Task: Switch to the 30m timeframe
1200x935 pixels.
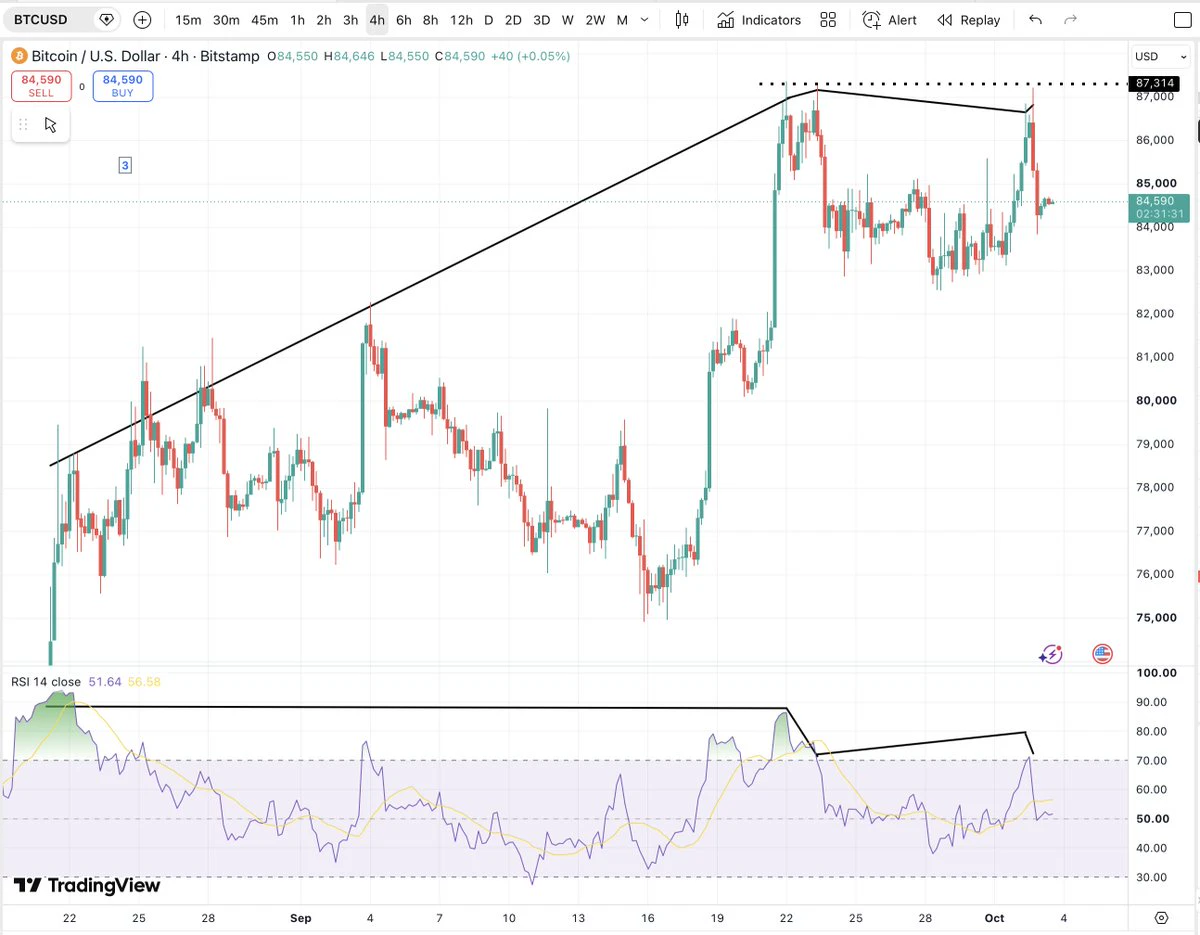Action: click(x=226, y=20)
